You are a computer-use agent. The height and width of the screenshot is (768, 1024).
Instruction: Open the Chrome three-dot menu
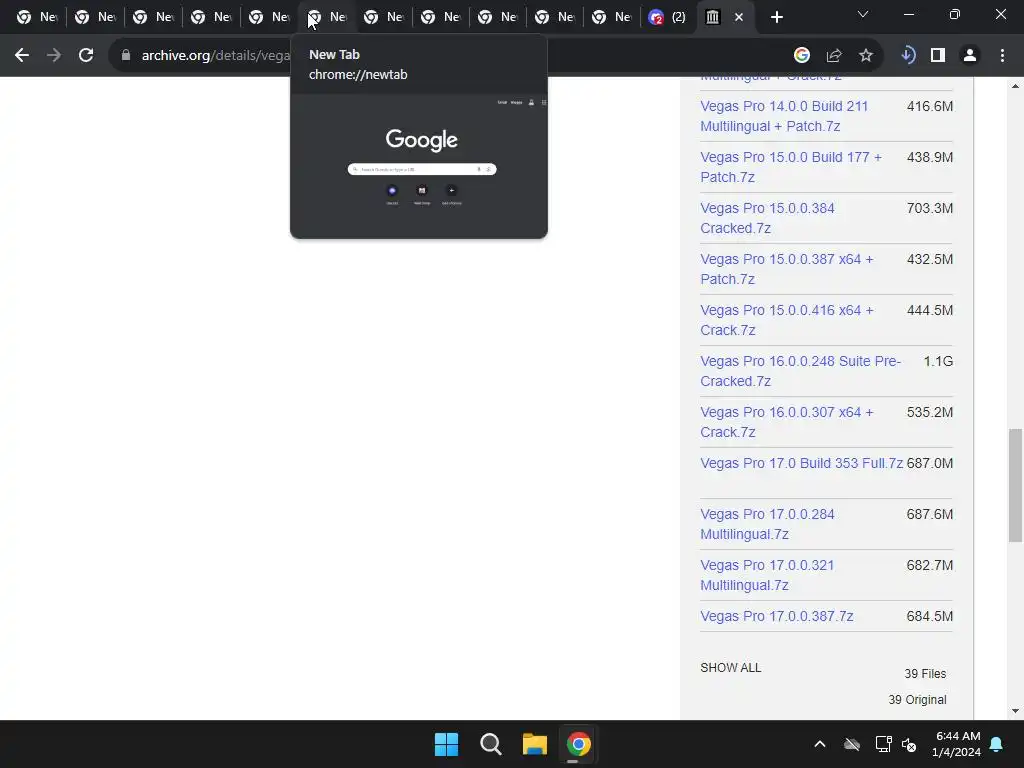(x=1002, y=56)
